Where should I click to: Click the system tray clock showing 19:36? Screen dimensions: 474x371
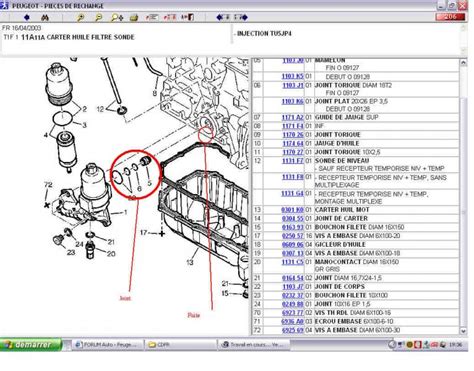tap(455, 345)
